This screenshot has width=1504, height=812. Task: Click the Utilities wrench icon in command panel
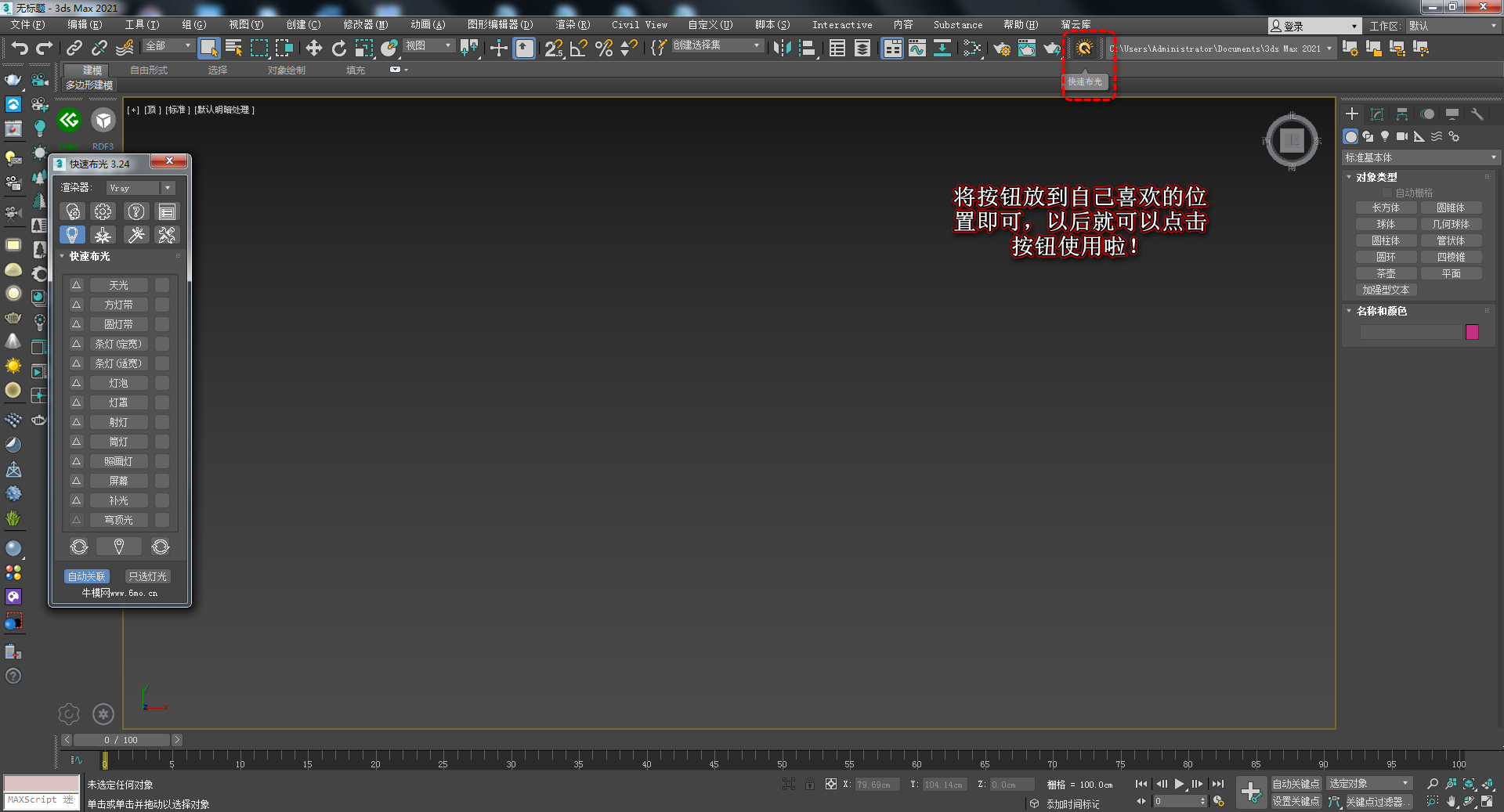(1477, 114)
